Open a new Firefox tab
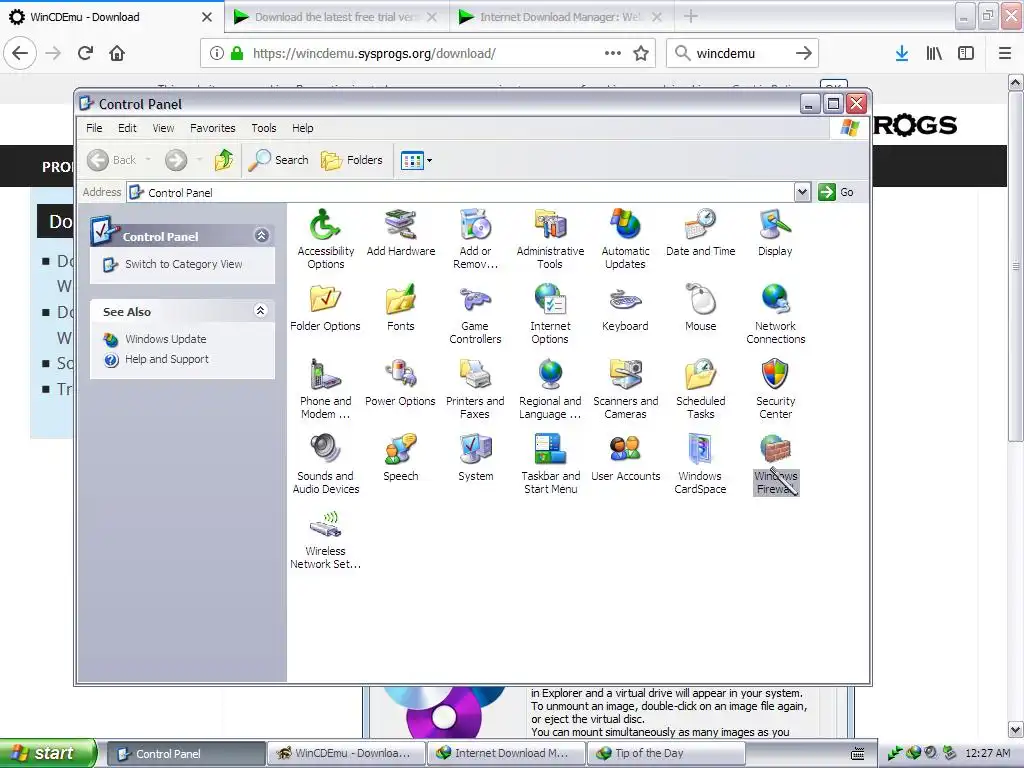The height and width of the screenshot is (768, 1024). [690, 16]
